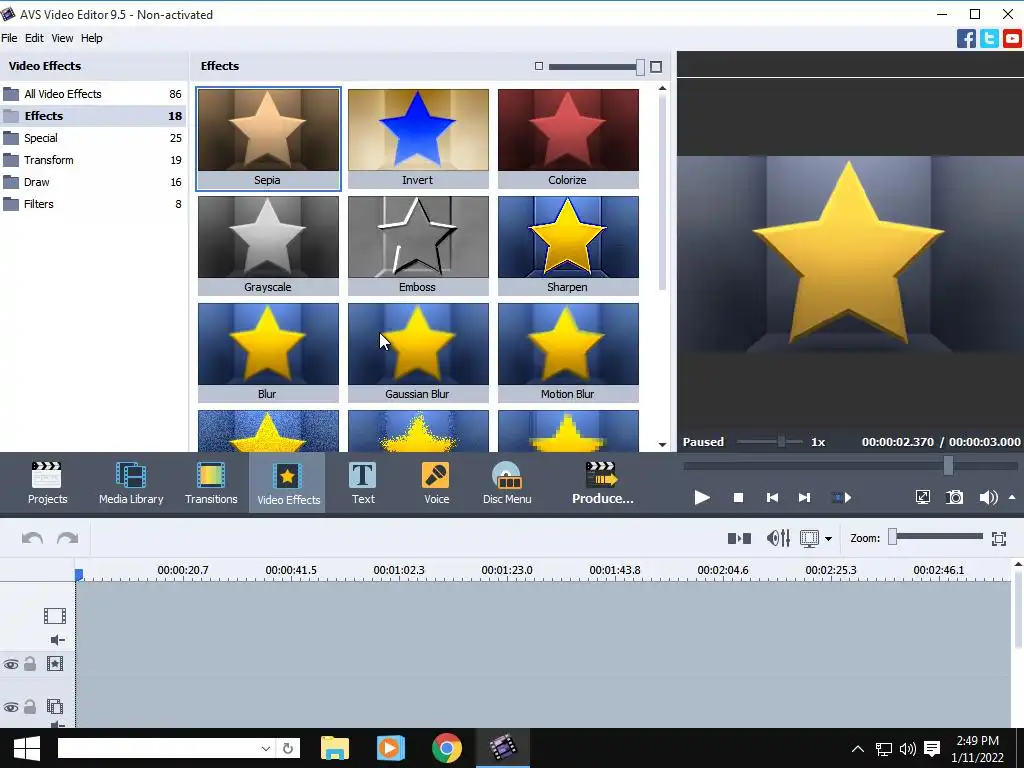Click the Produce button
The image size is (1024, 768).
pyautogui.click(x=602, y=483)
